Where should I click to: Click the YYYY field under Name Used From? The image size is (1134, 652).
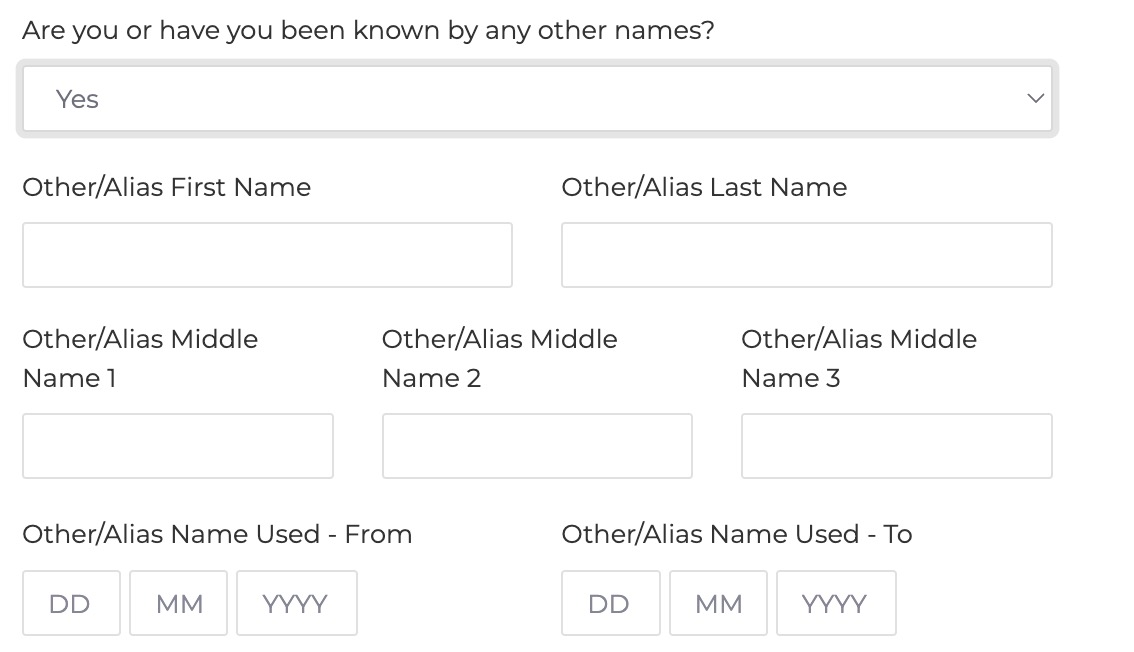(x=296, y=602)
